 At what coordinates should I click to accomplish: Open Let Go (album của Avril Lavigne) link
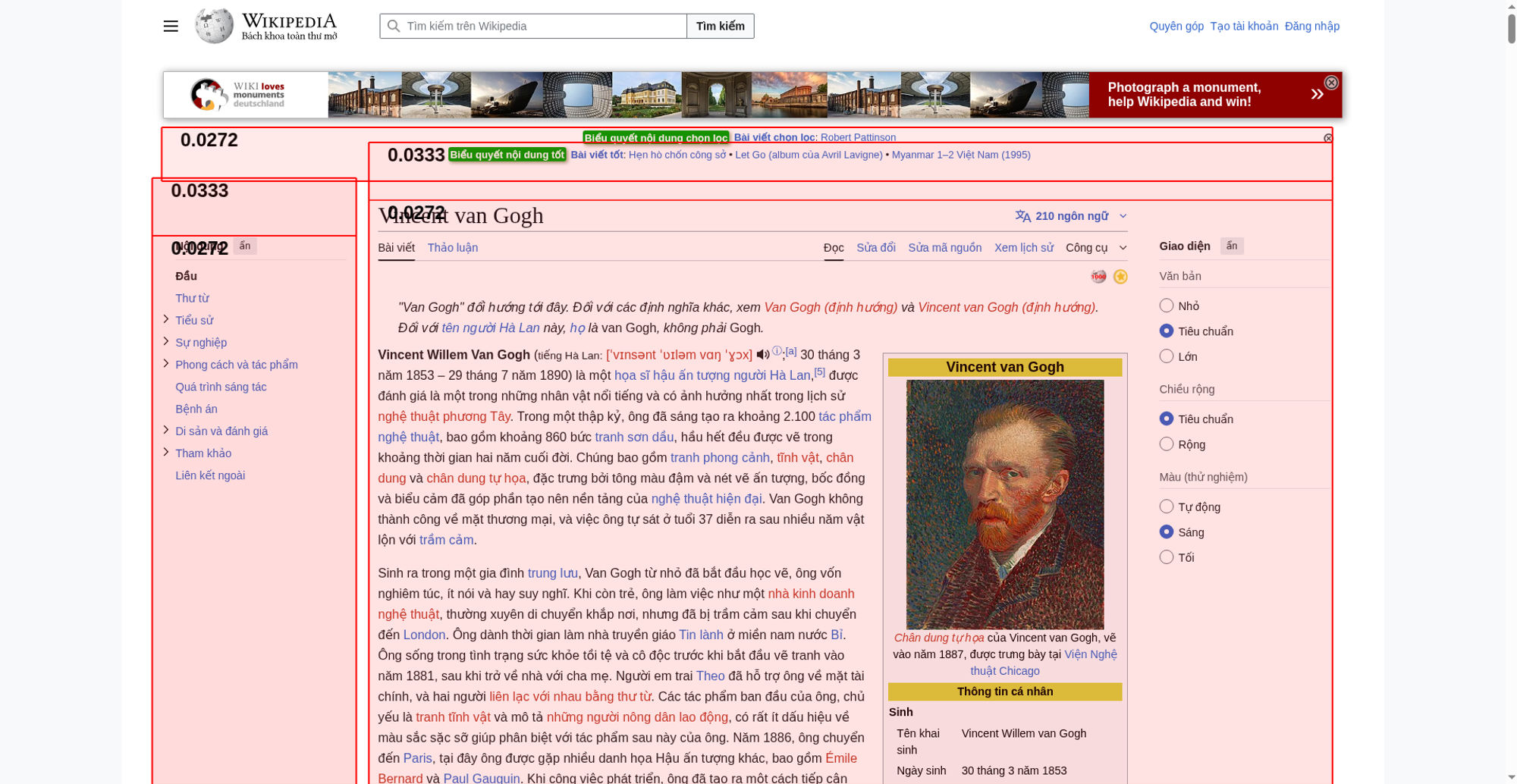pos(809,155)
